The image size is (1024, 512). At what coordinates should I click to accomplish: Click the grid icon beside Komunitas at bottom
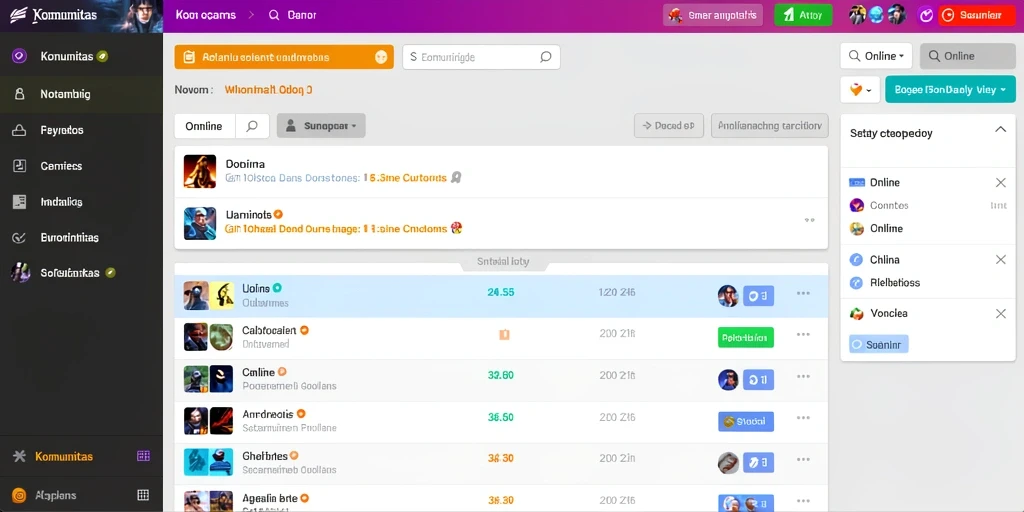tap(144, 456)
